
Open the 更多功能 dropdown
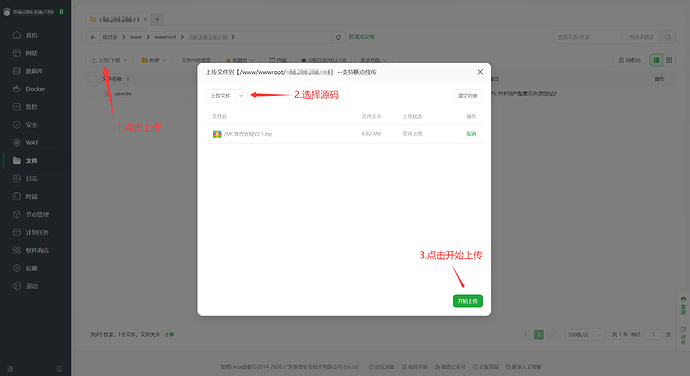tap(374, 60)
